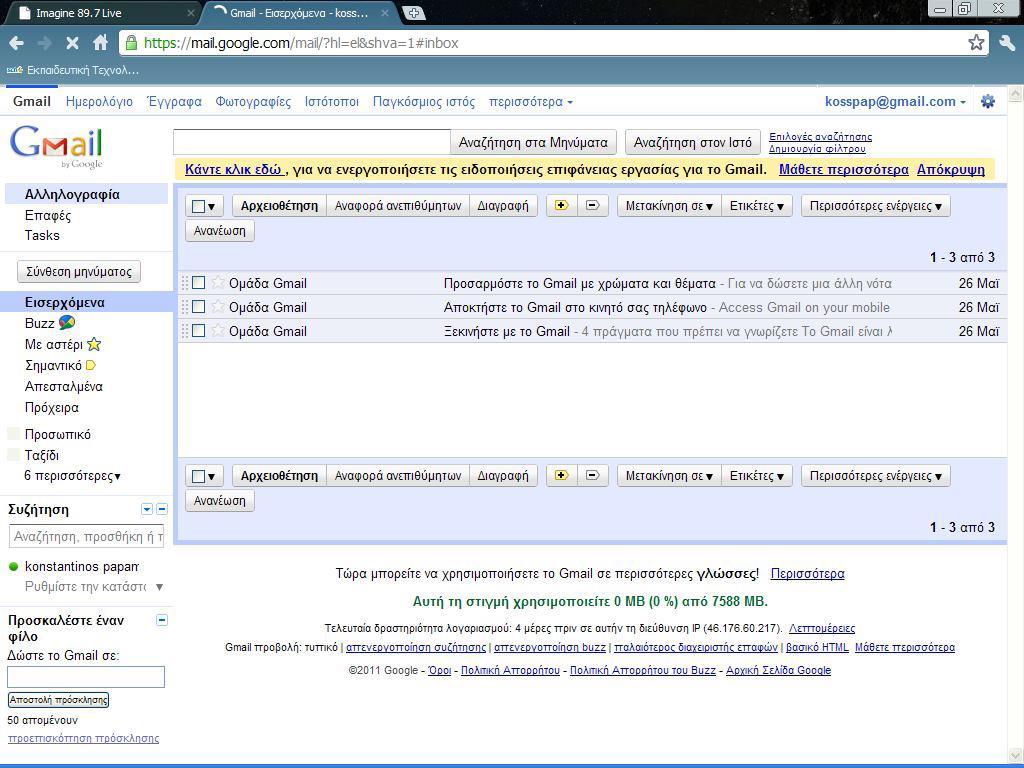The width and height of the screenshot is (1024, 768).
Task: Mark as not important with top minus button
Action: (x=592, y=206)
